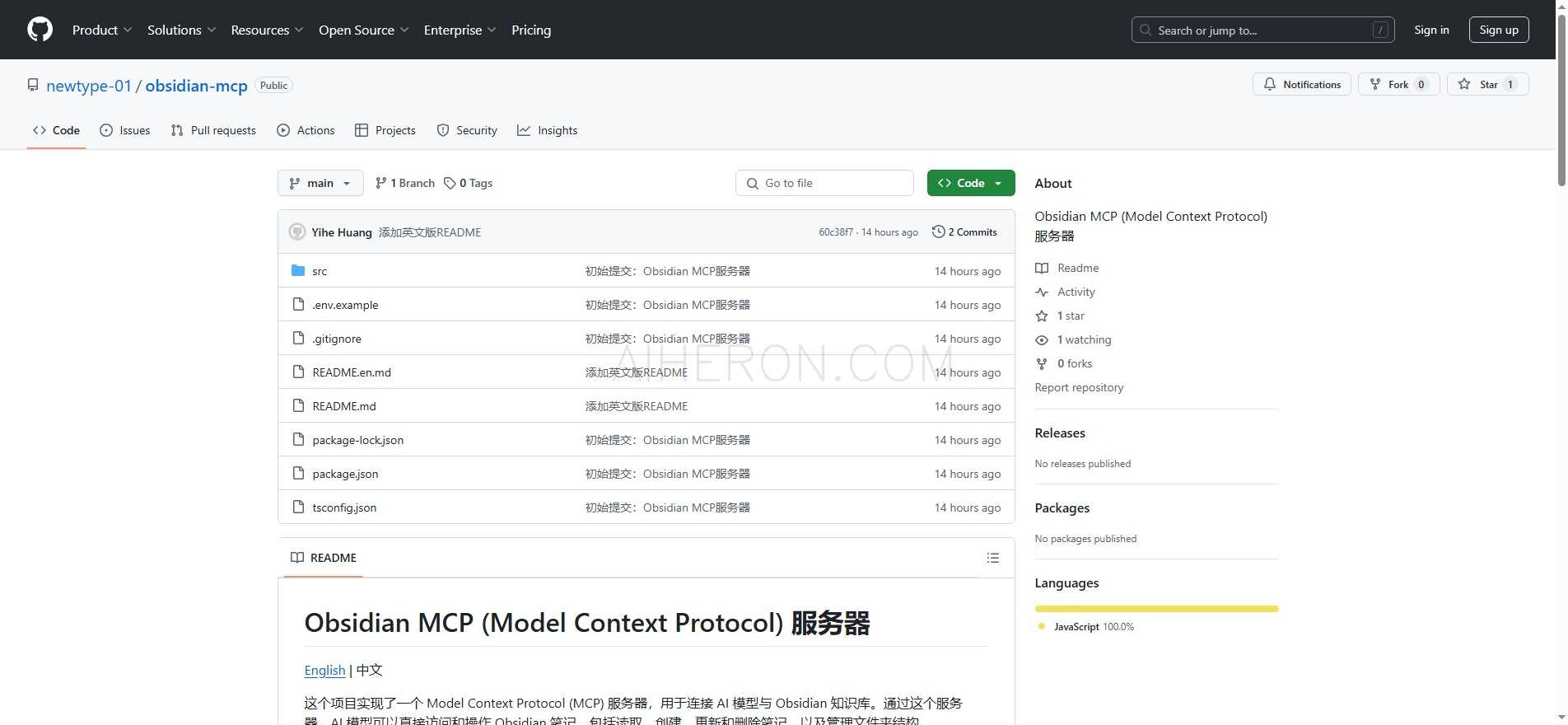The image size is (1568, 725).
Task: Open the 添加英文版README latest commit message
Action: pos(430,232)
